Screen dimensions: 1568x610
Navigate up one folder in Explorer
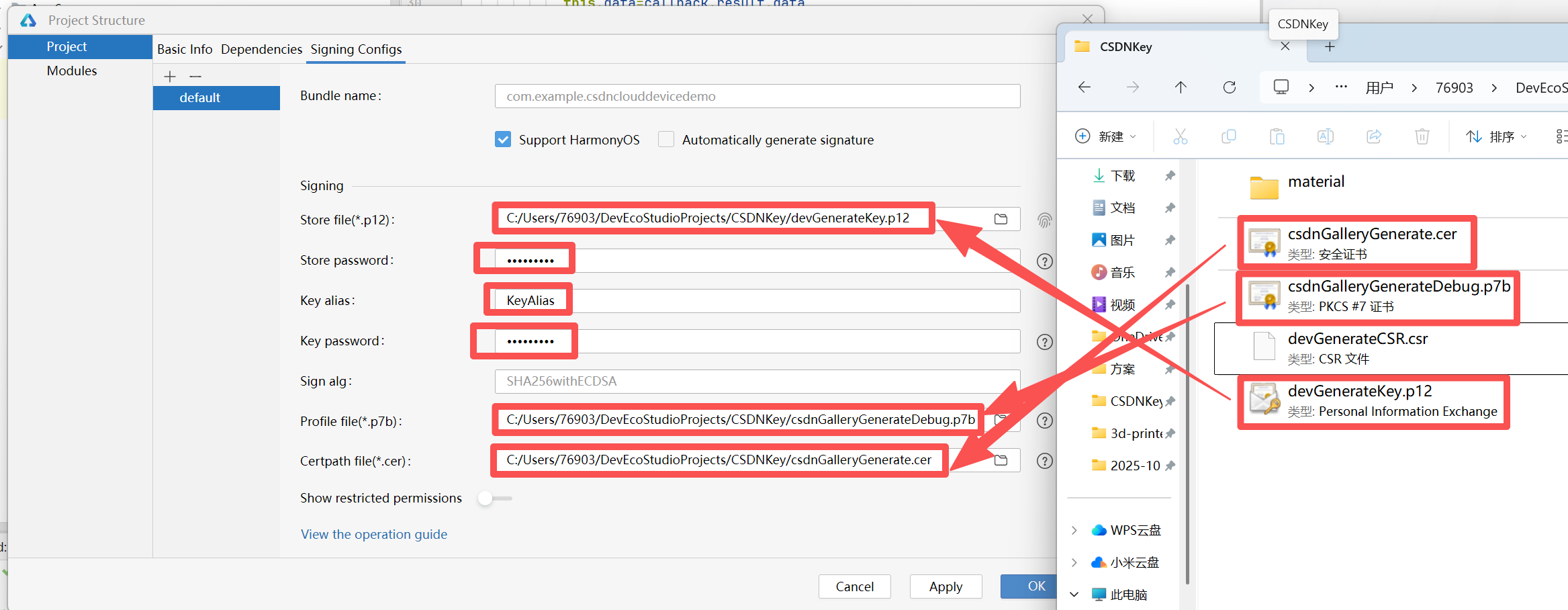click(x=1181, y=87)
